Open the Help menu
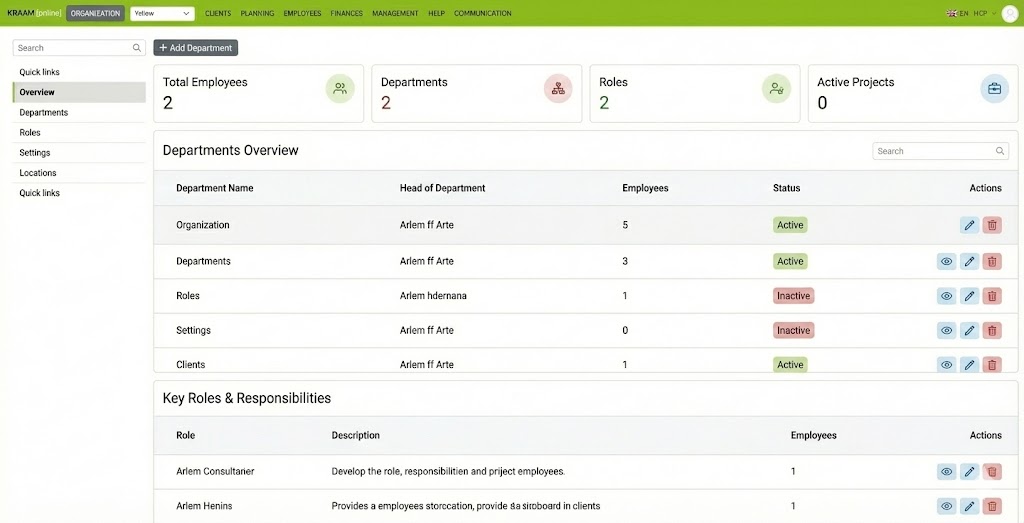 (x=436, y=13)
